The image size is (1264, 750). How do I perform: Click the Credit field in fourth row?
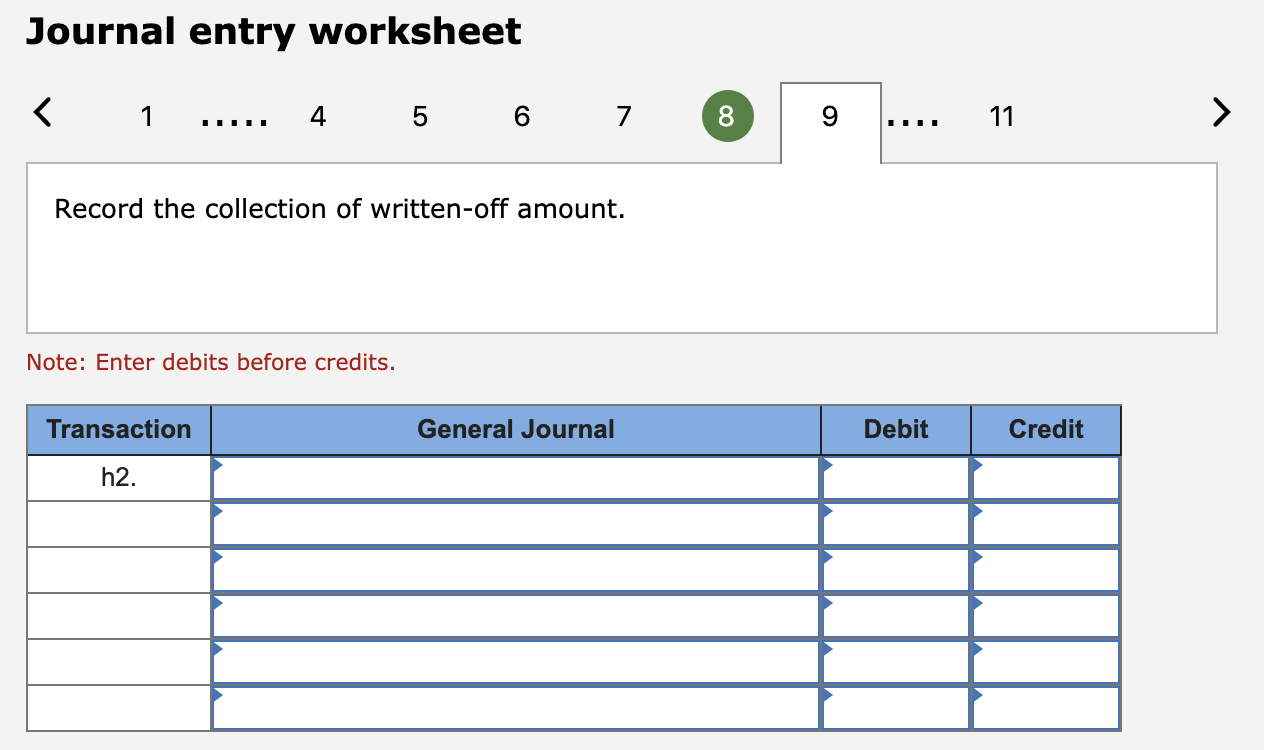click(x=1046, y=616)
